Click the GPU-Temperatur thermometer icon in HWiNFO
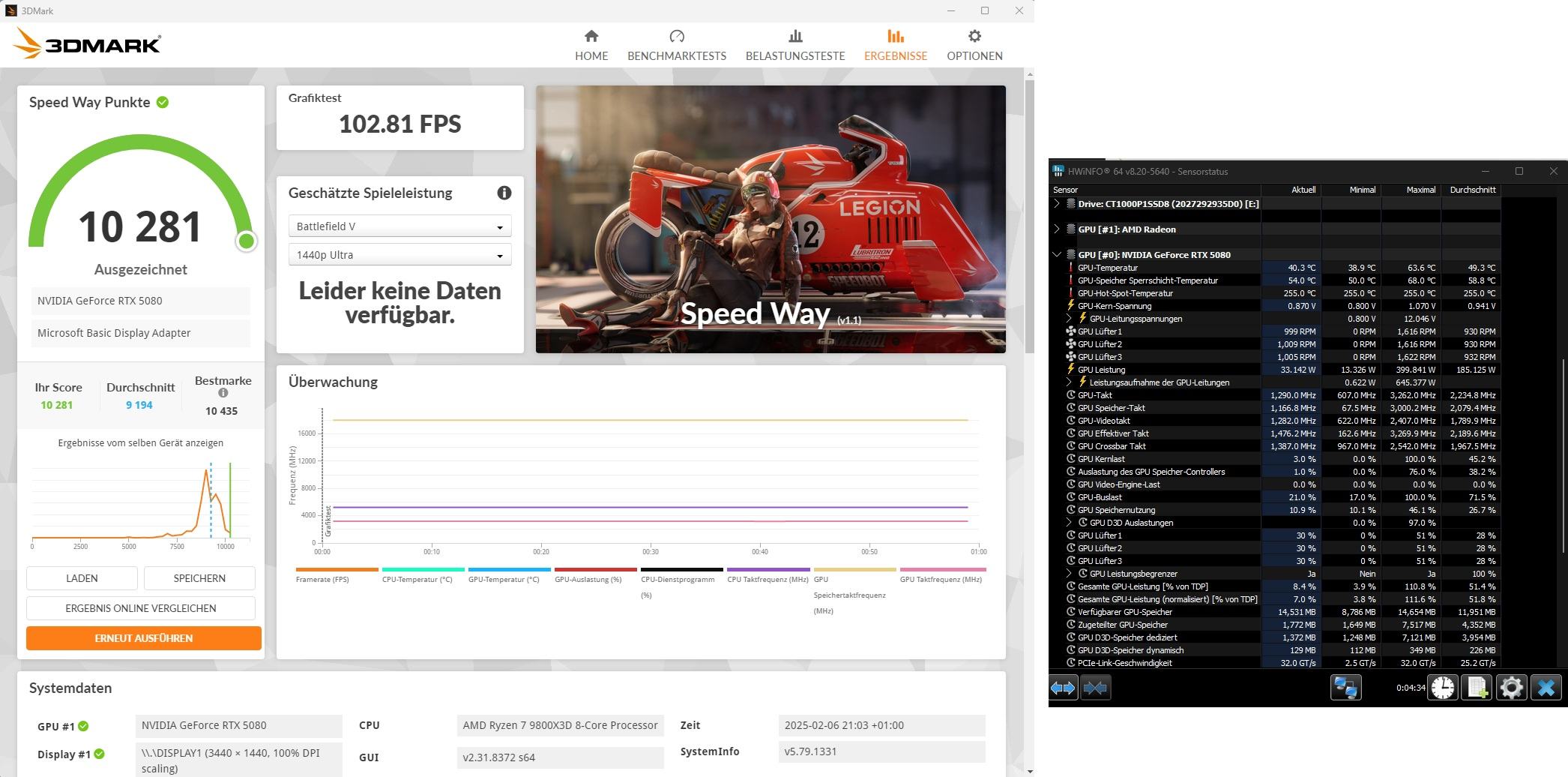 coord(1071,268)
